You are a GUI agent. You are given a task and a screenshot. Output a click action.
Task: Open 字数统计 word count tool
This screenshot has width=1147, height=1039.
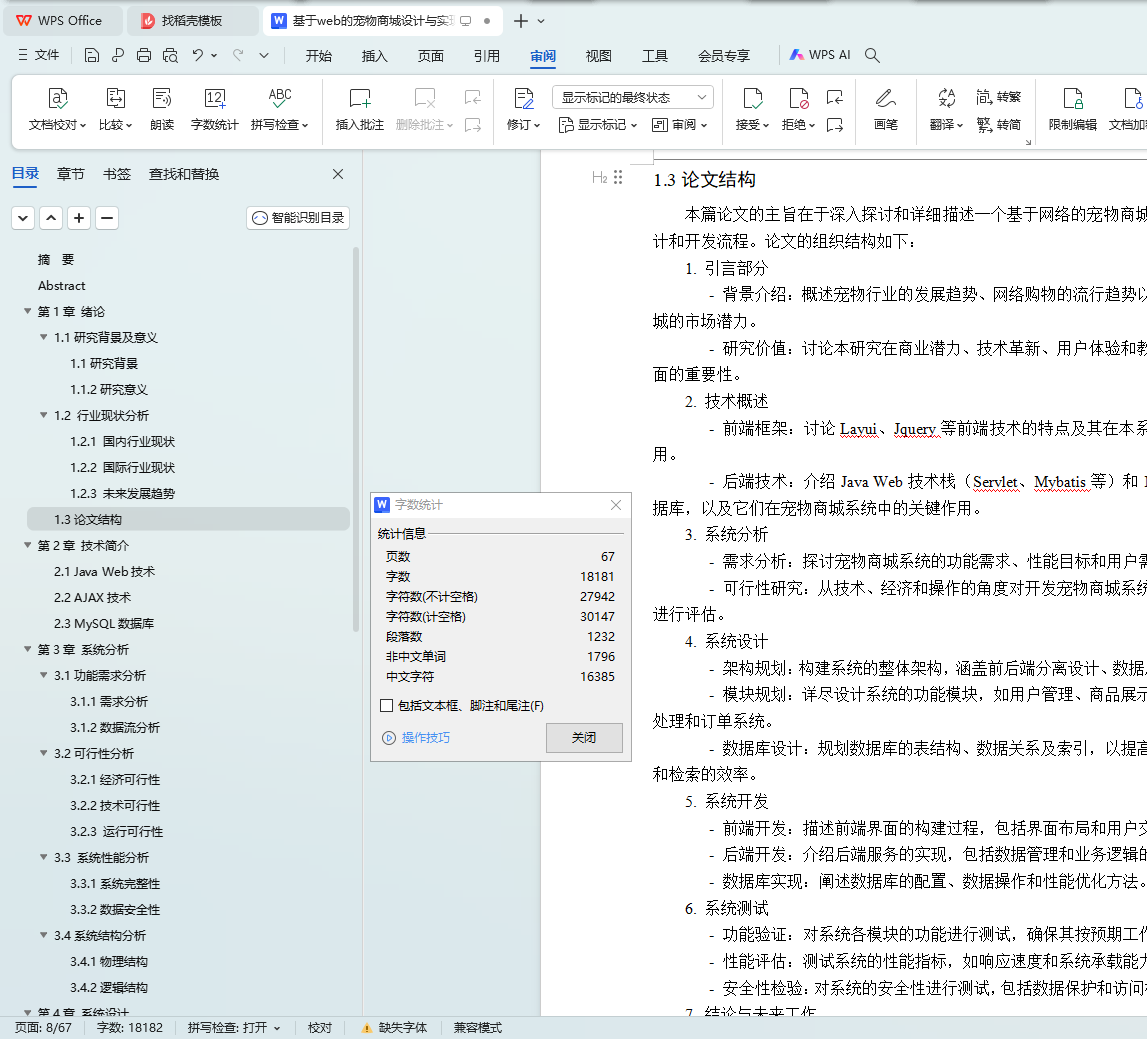point(214,108)
